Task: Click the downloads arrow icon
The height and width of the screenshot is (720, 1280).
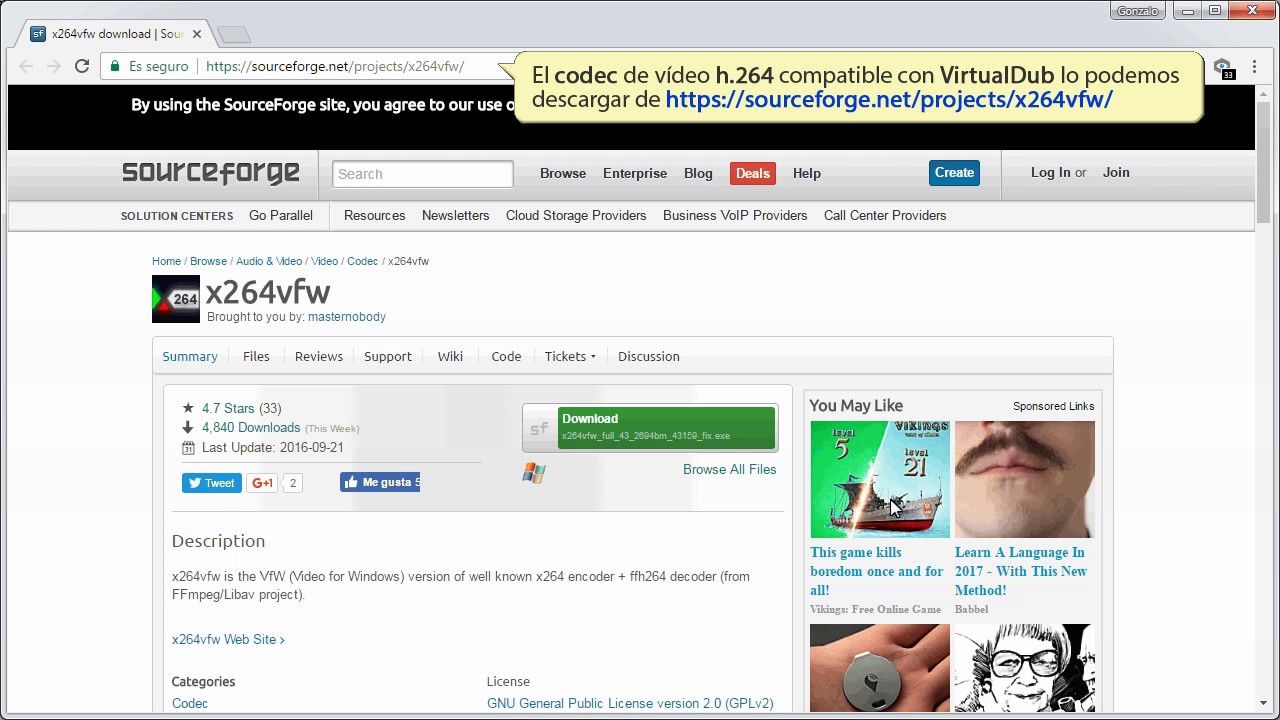Action: pyautogui.click(x=188, y=428)
